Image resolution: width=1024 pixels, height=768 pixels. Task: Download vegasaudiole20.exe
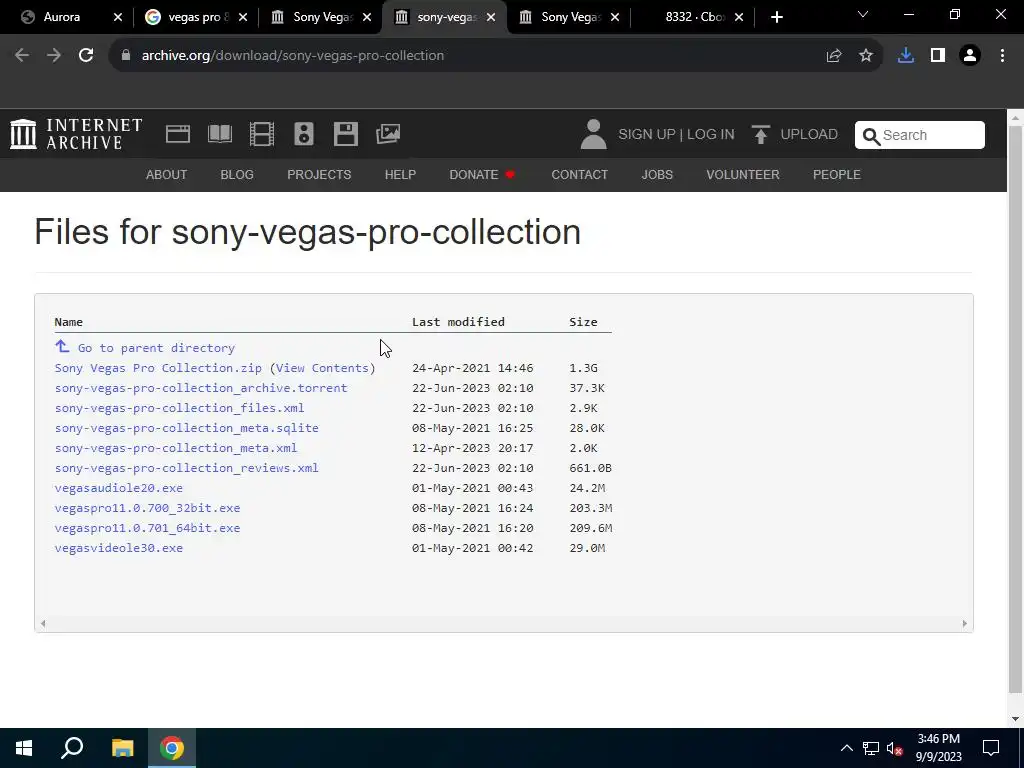[119, 488]
